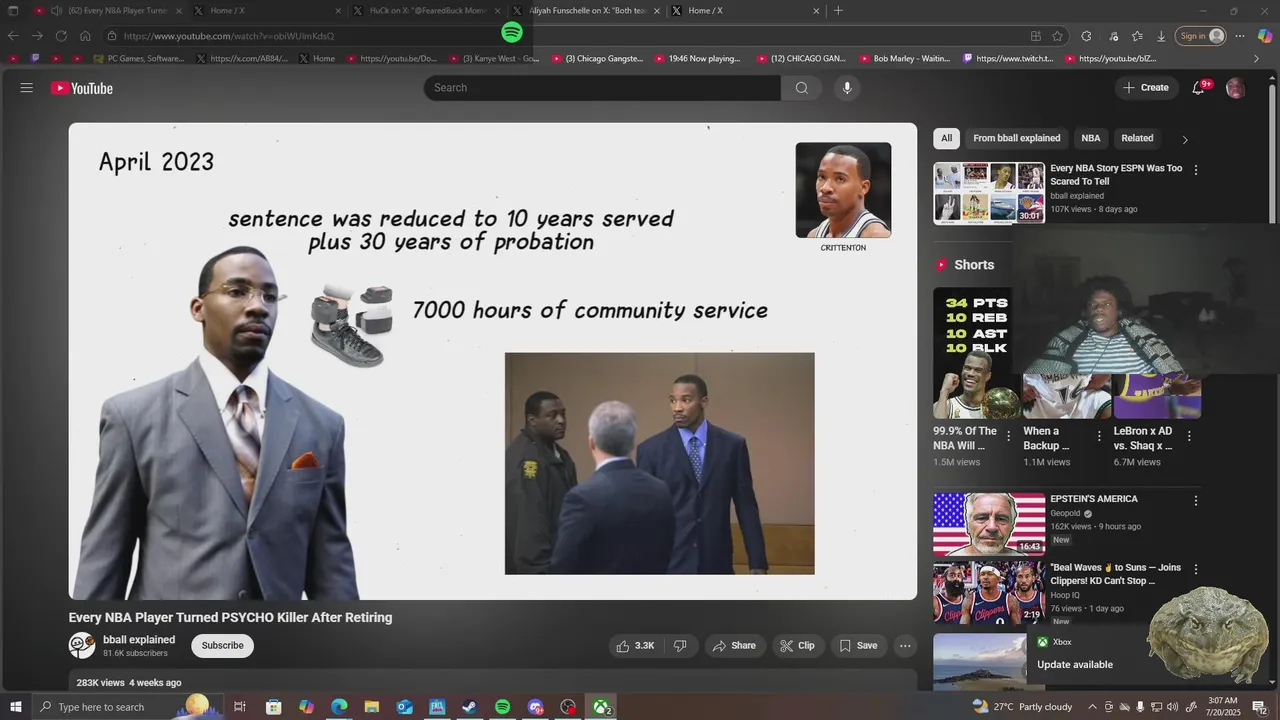This screenshot has width=1280, height=720.
Task: Click the Create button in YouTube header
Action: point(1146,88)
